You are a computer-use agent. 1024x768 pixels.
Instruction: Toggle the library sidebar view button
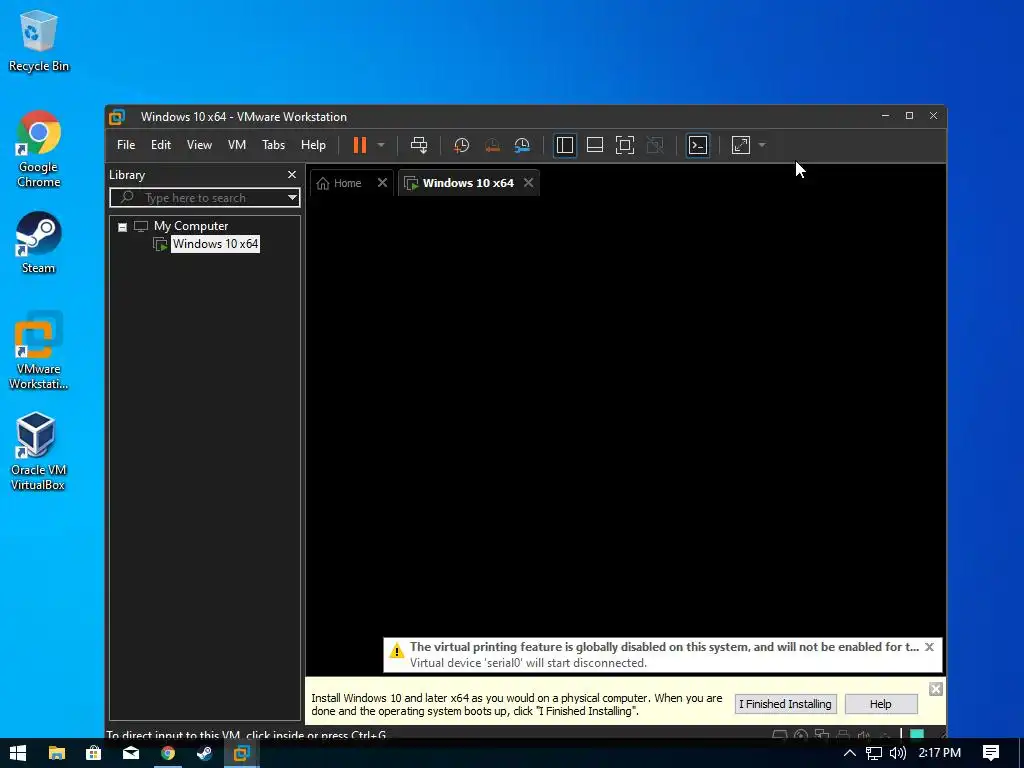tap(565, 145)
